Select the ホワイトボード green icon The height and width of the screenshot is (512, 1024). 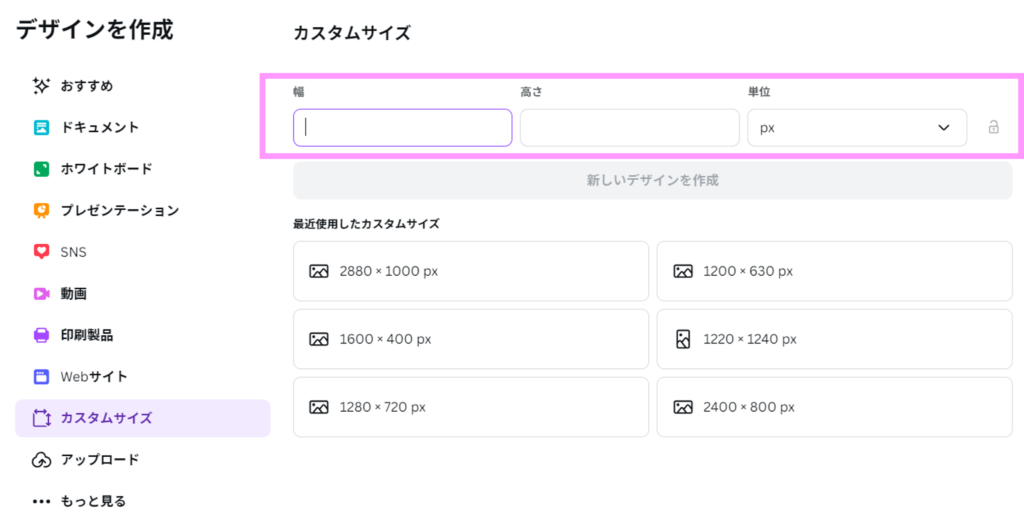(41, 169)
